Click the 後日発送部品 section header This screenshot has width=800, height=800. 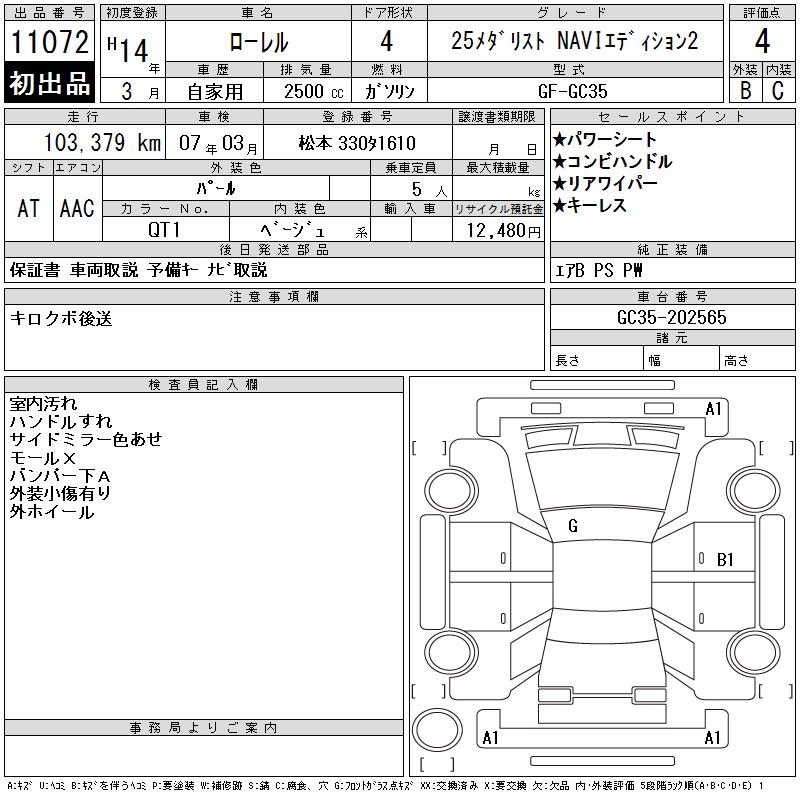click(x=274, y=249)
